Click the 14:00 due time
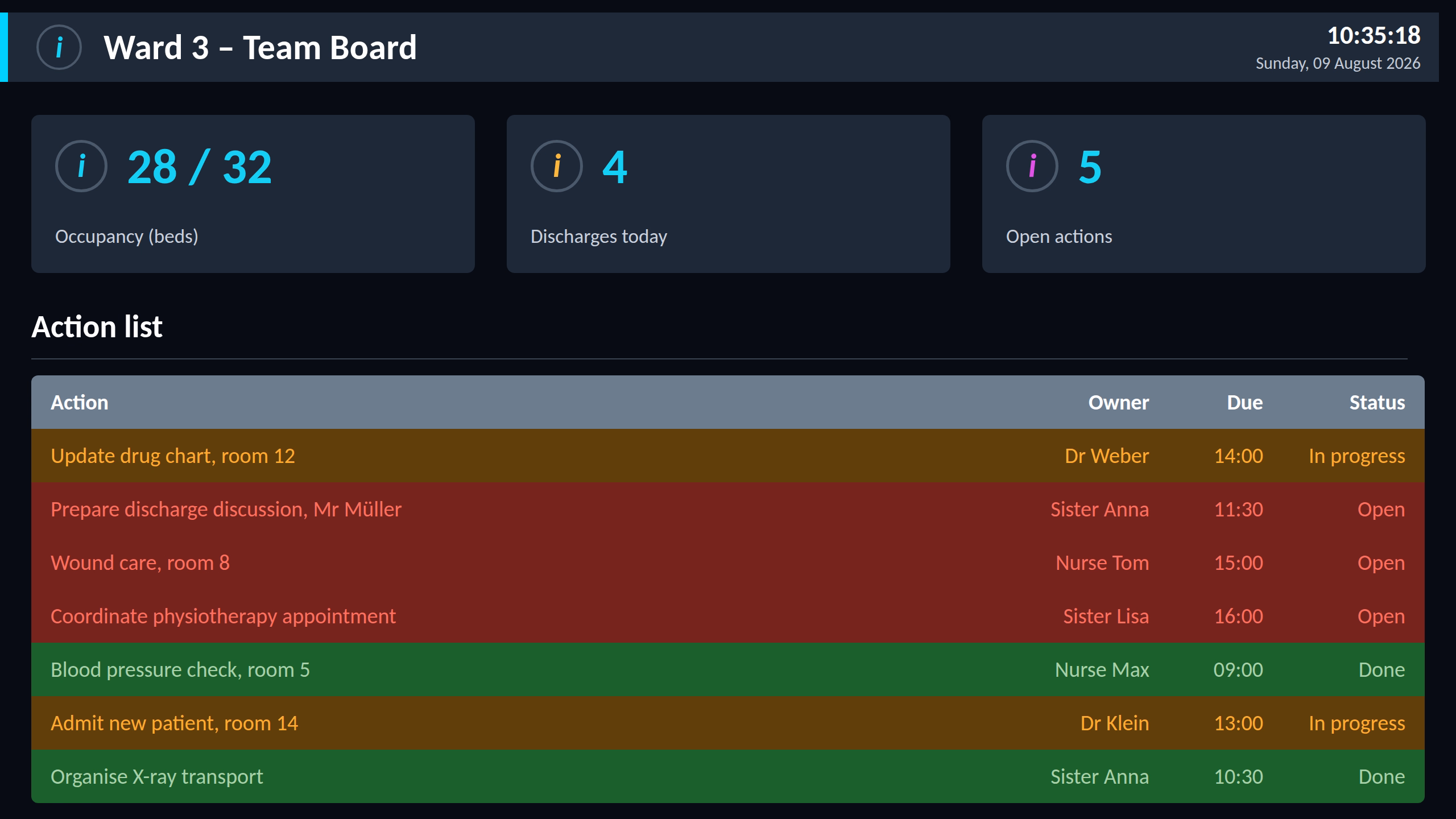The width and height of the screenshot is (1456, 819). (1239, 456)
